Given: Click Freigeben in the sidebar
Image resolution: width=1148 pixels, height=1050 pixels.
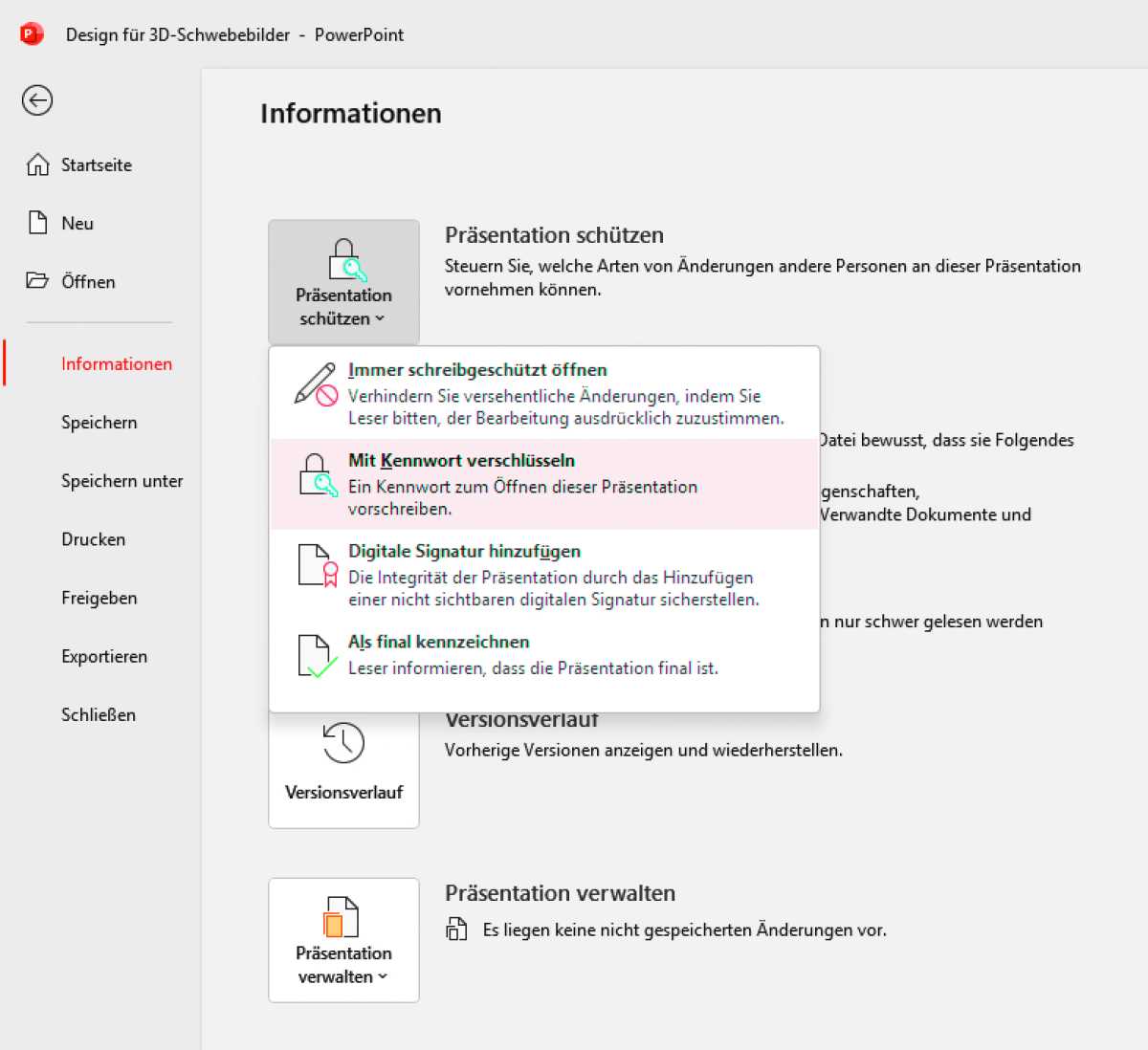Looking at the screenshot, I should click(99, 598).
